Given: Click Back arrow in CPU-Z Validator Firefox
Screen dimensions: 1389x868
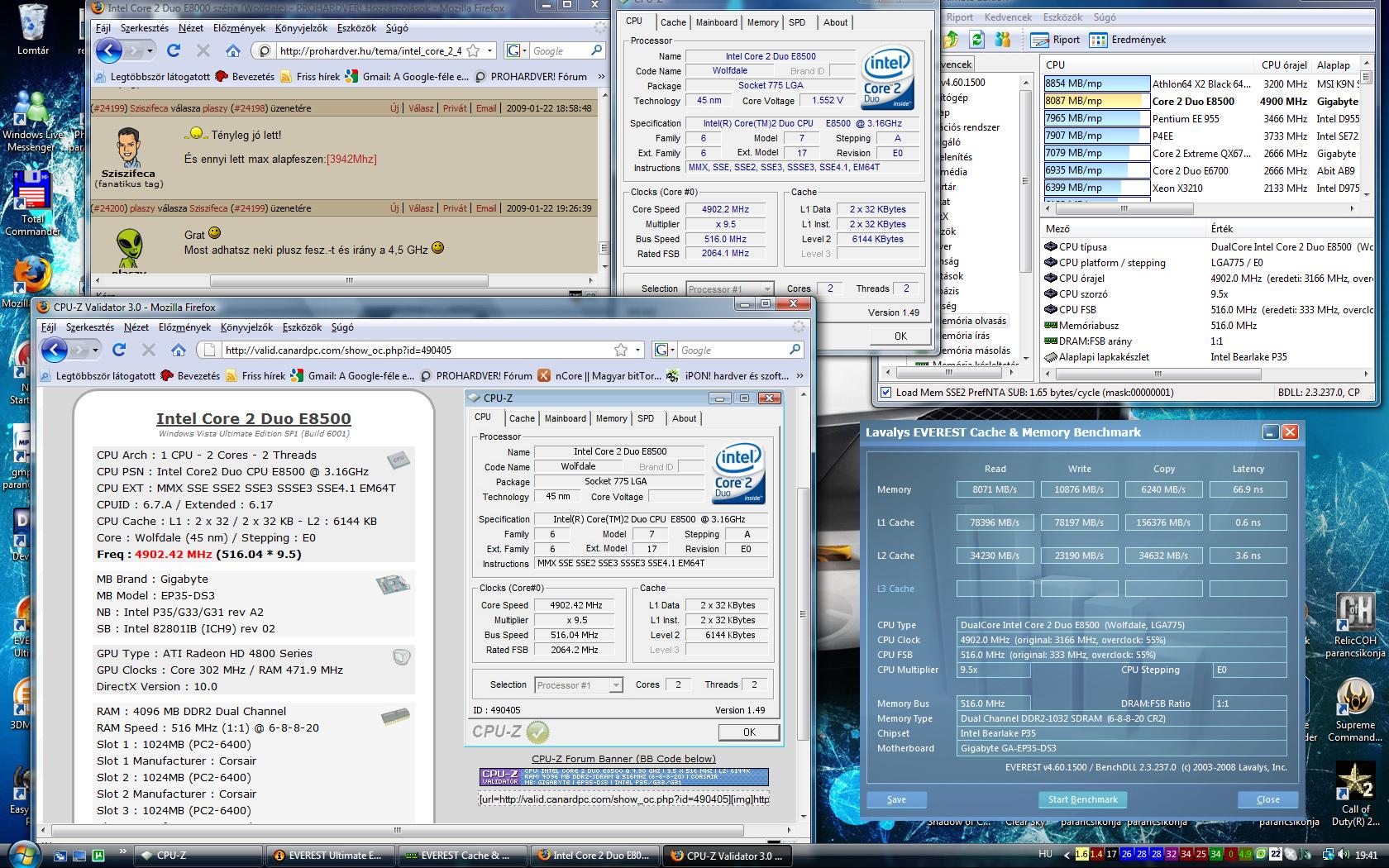Looking at the screenshot, I should (x=54, y=351).
